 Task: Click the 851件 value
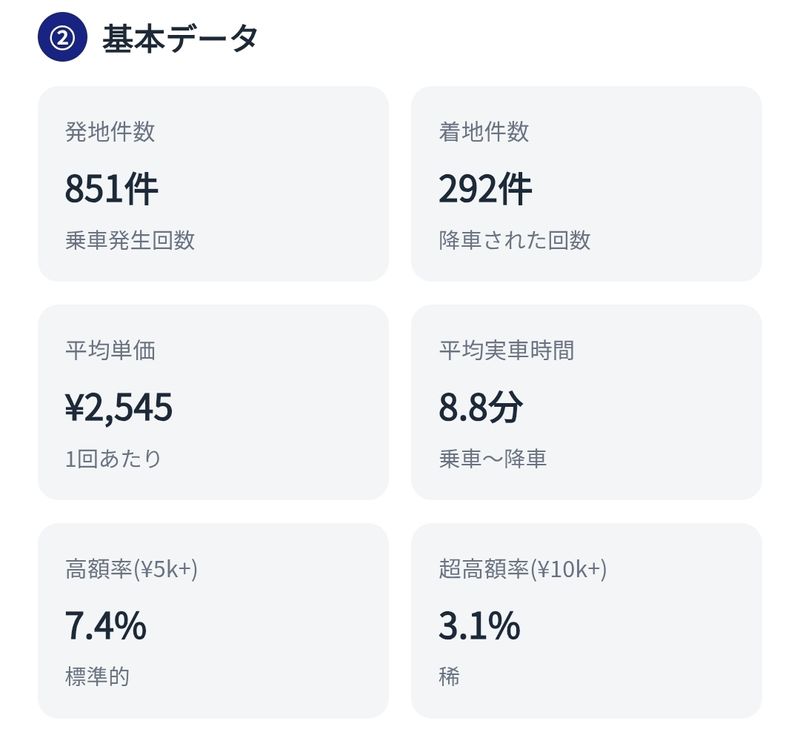(x=111, y=189)
